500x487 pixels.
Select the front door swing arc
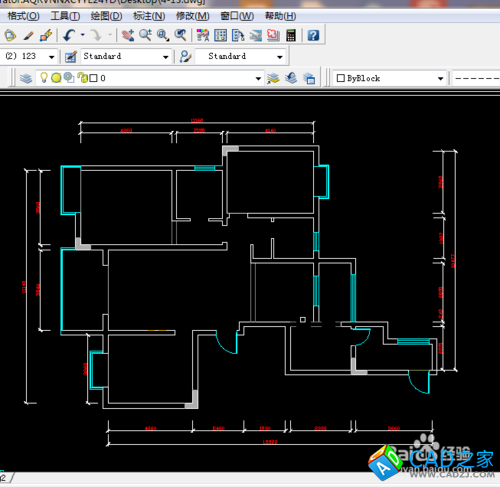coord(226,342)
